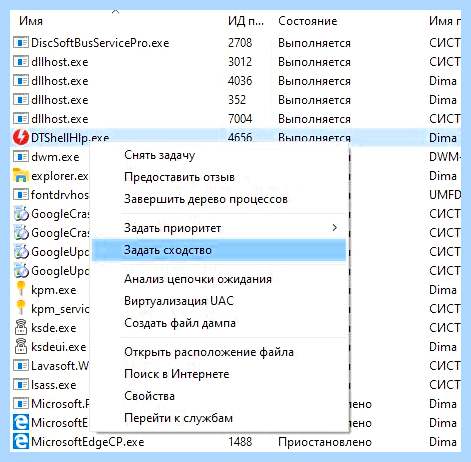The image size is (471, 462).
Task: Sort by the 'Состояние' column header
Action: click(307, 21)
